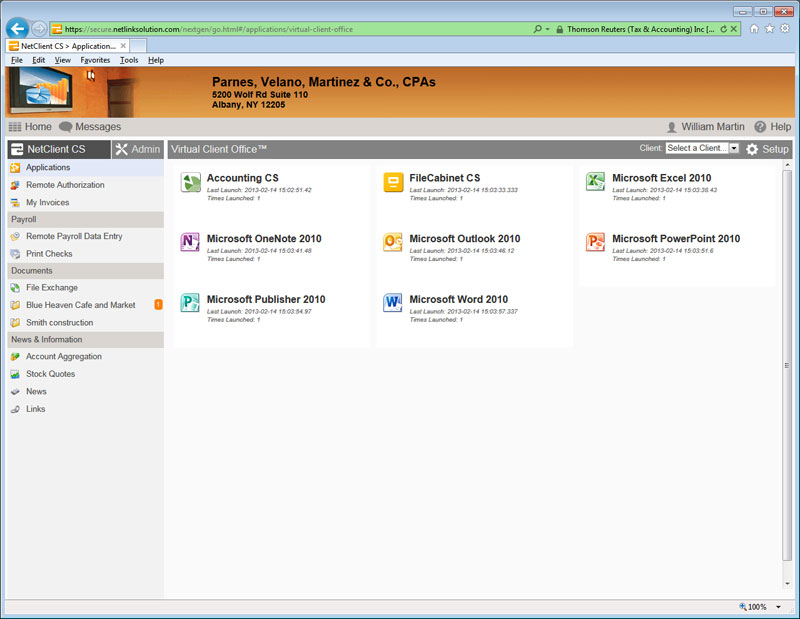
Task: Open Microsoft Word 2010 icon
Action: pyautogui.click(x=393, y=303)
